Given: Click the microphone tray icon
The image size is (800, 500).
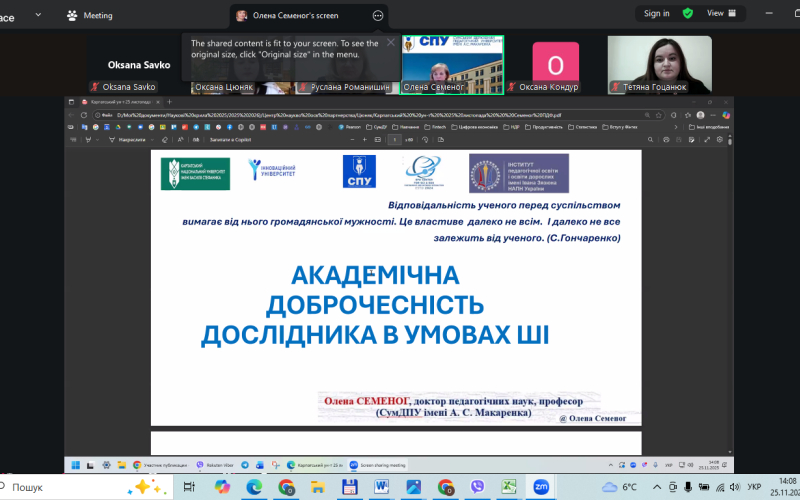Looking at the screenshot, I should pyautogui.click(x=688, y=487).
